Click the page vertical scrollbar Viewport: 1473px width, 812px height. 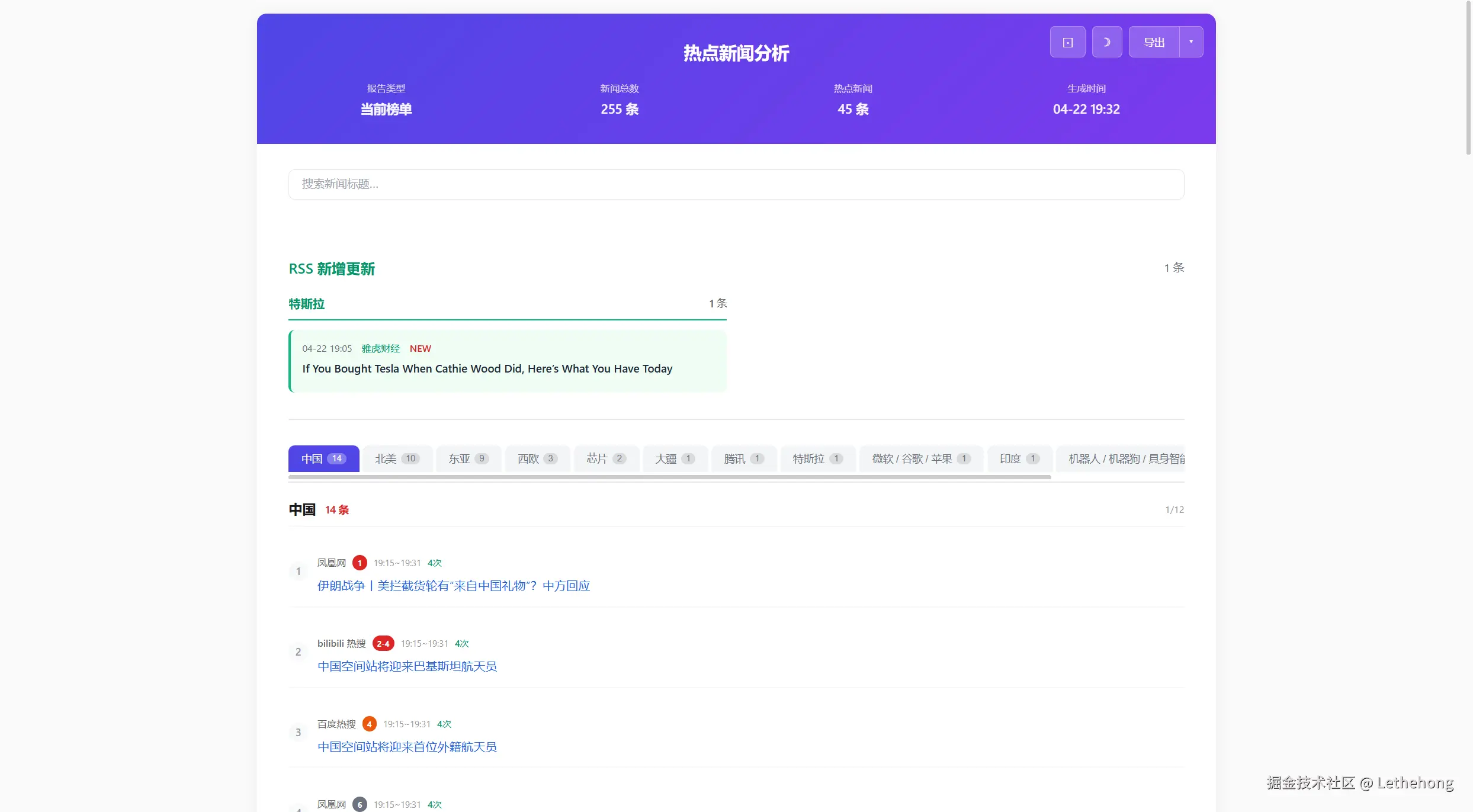1468,77
